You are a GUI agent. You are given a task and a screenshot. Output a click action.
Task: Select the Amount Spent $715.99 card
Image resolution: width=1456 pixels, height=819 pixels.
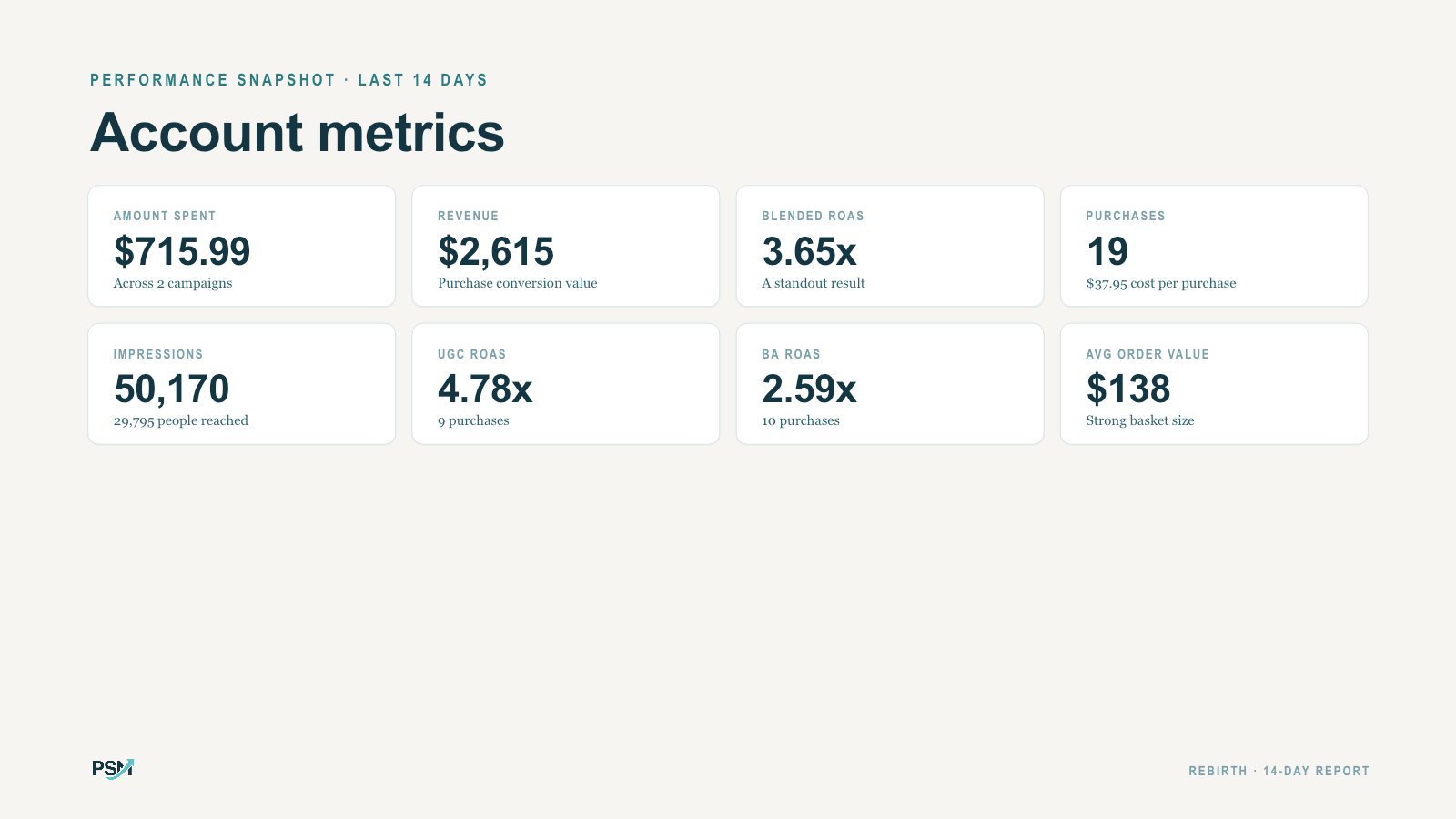pos(242,246)
